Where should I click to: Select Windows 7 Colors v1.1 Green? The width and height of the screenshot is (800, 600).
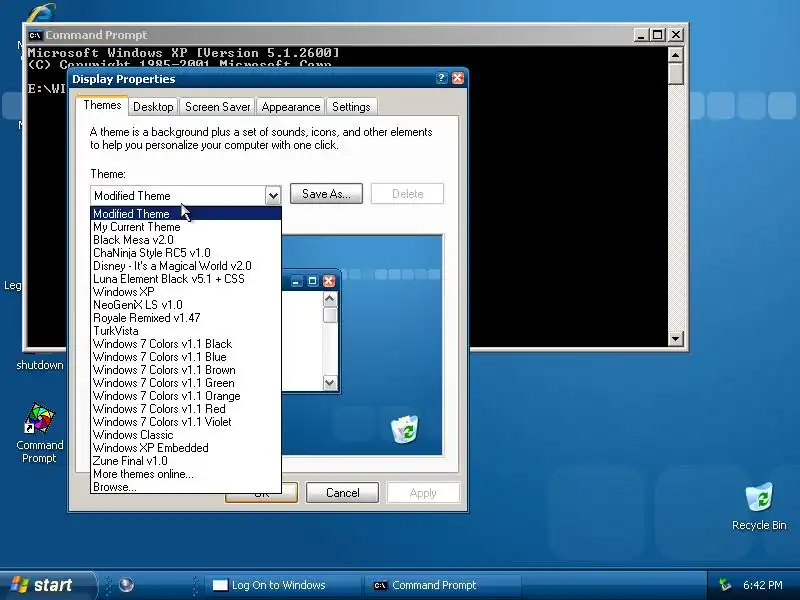coord(186,383)
